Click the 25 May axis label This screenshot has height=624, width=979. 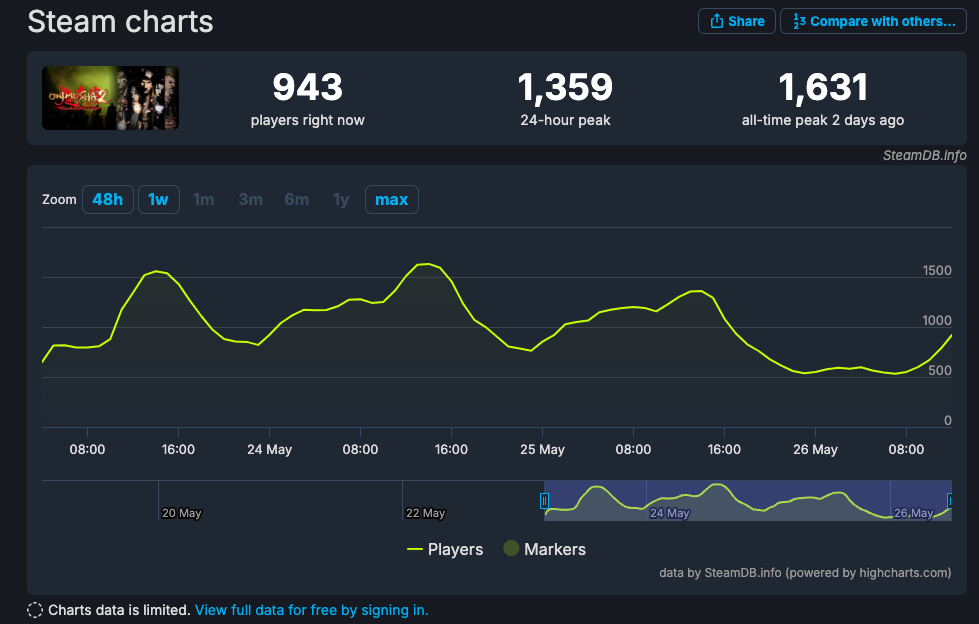coord(542,450)
